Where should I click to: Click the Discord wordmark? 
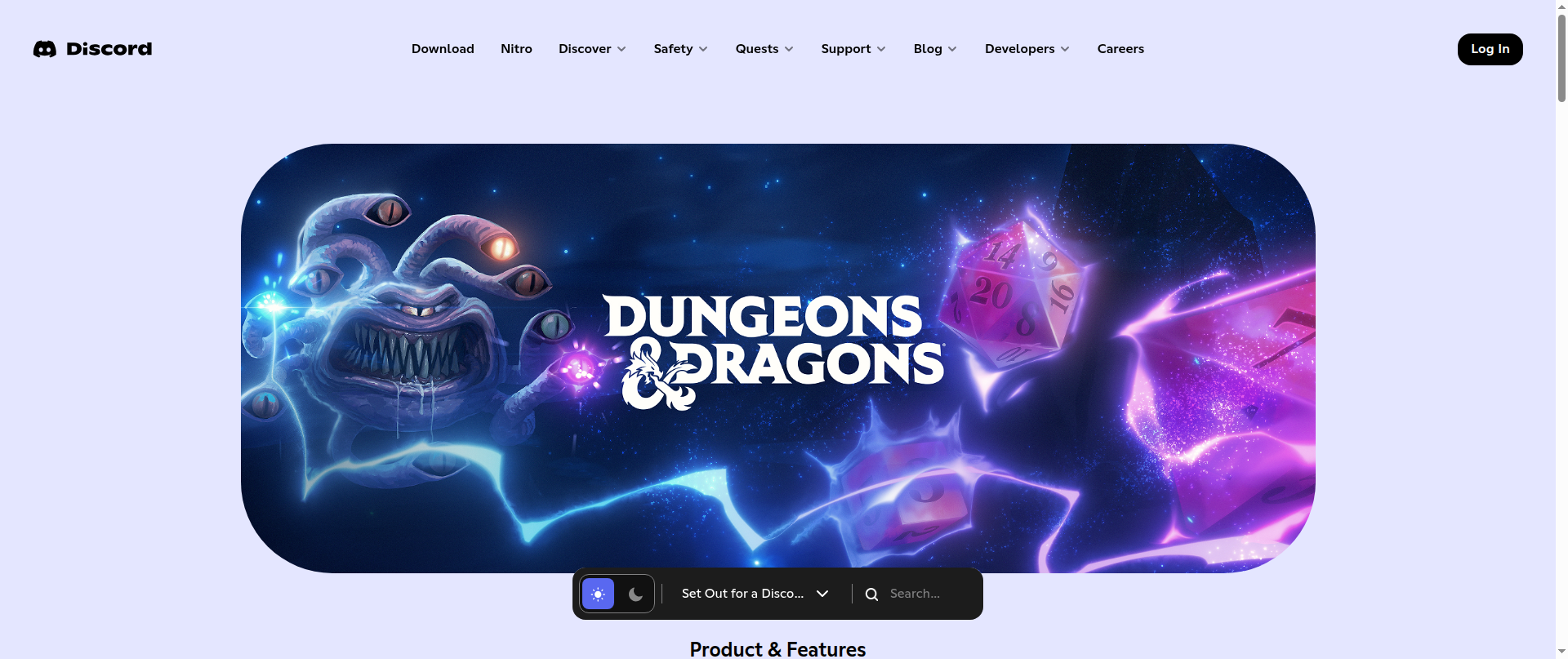pos(109,49)
